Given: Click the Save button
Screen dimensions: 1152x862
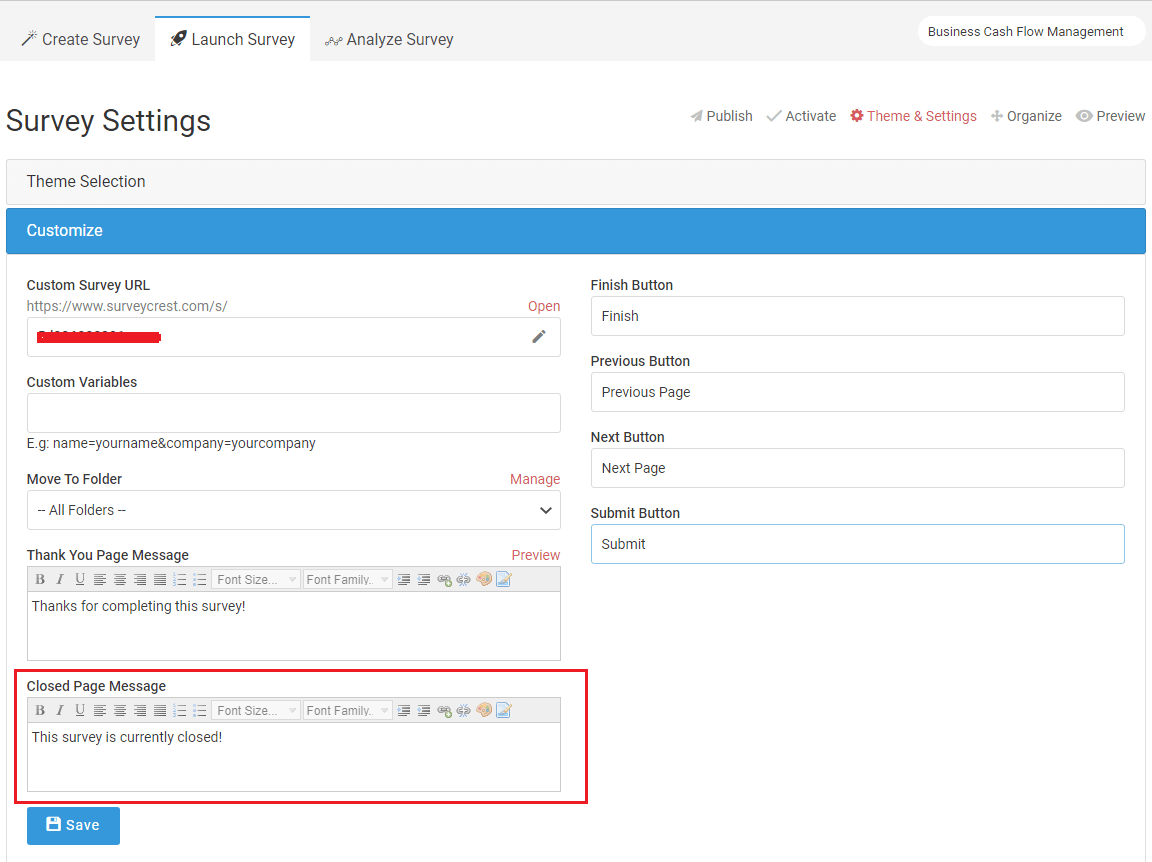Looking at the screenshot, I should [73, 825].
